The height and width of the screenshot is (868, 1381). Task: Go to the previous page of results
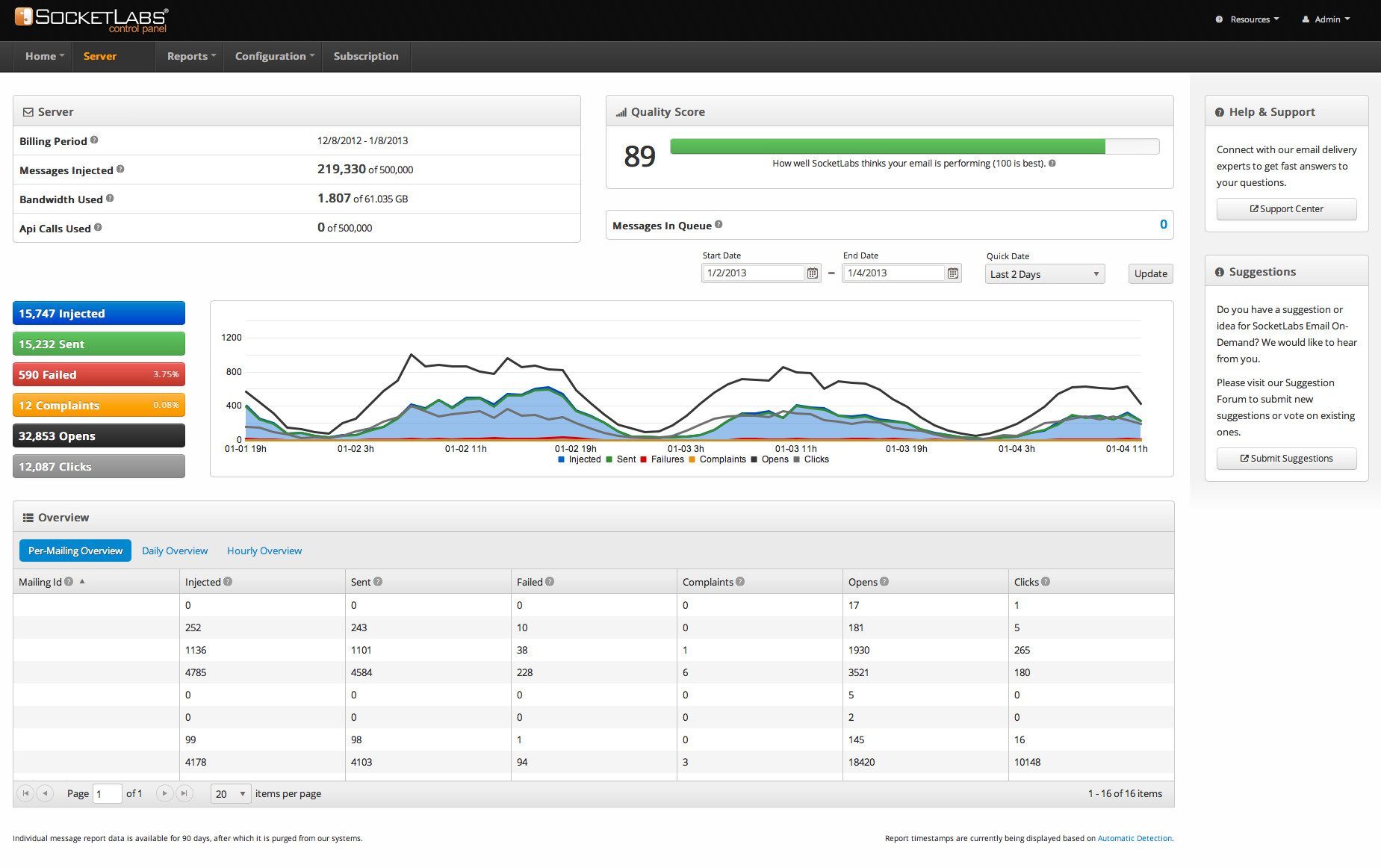coord(45,793)
